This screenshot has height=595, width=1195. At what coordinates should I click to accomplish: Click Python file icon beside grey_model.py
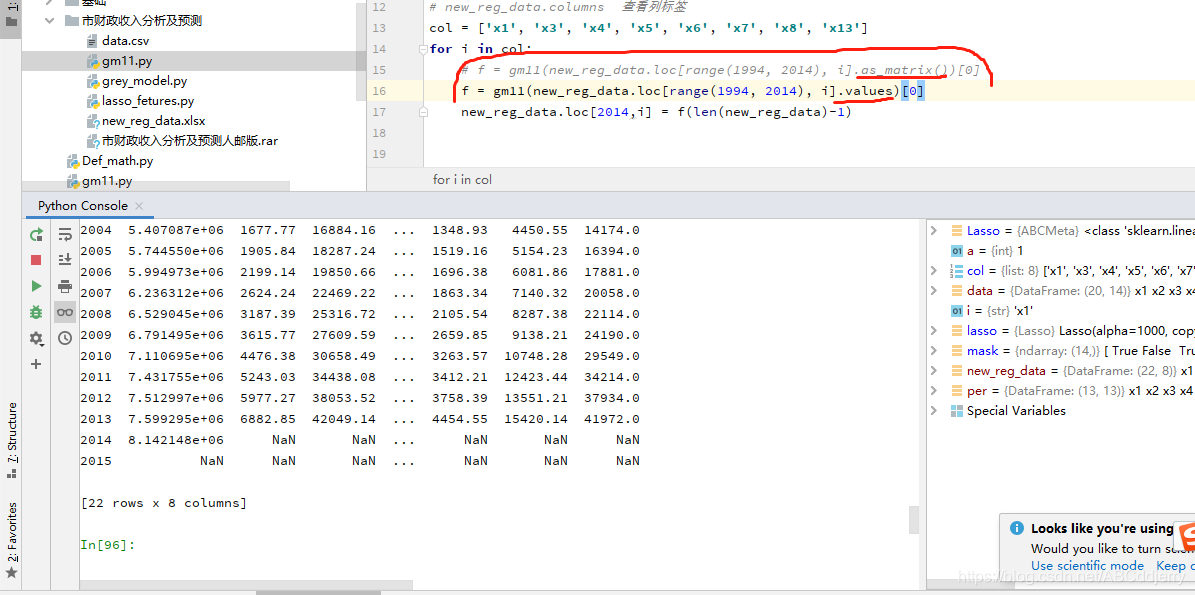tap(93, 81)
